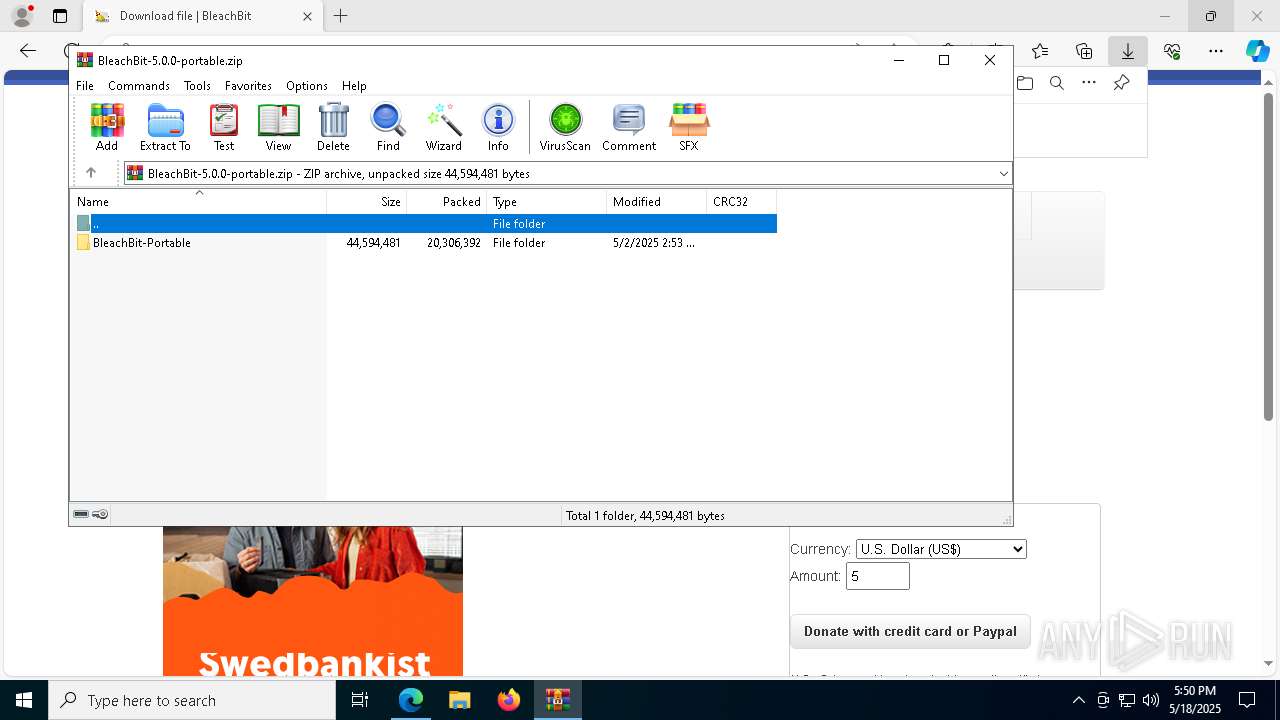Sort by Type column header
The height and width of the screenshot is (720, 1280).
click(x=546, y=201)
